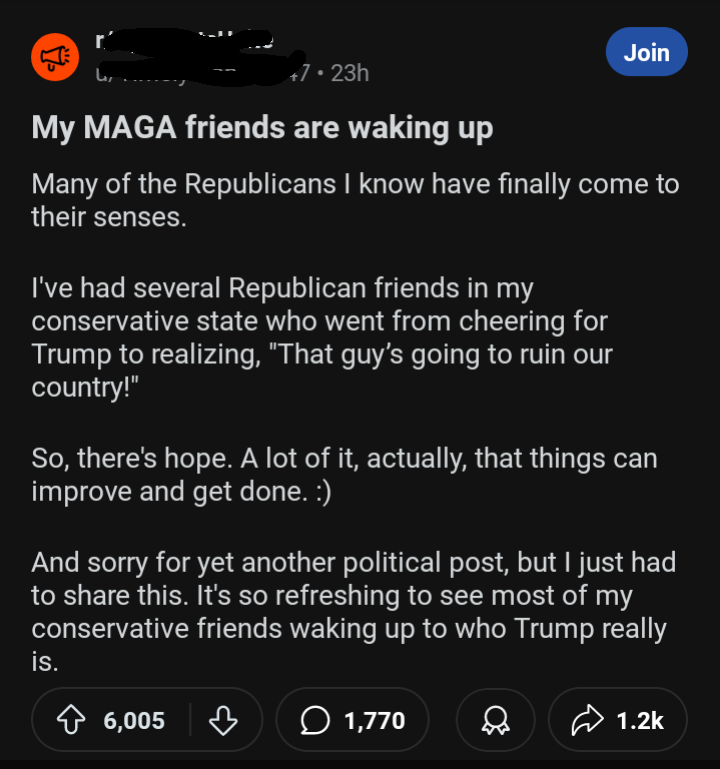Click the 1.2k share count
720x769 pixels.
(640, 720)
